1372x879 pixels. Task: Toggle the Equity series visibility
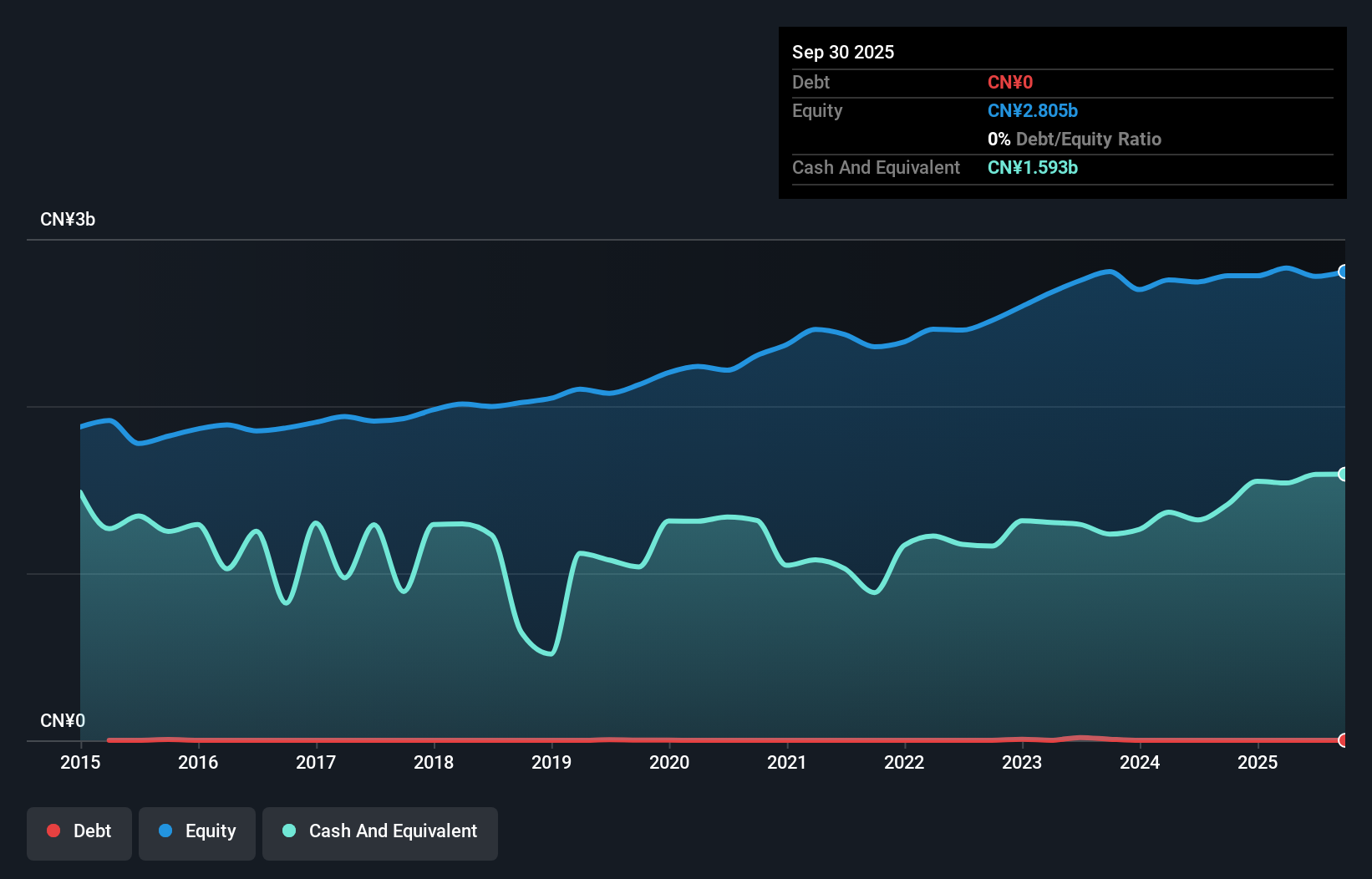click(x=196, y=833)
